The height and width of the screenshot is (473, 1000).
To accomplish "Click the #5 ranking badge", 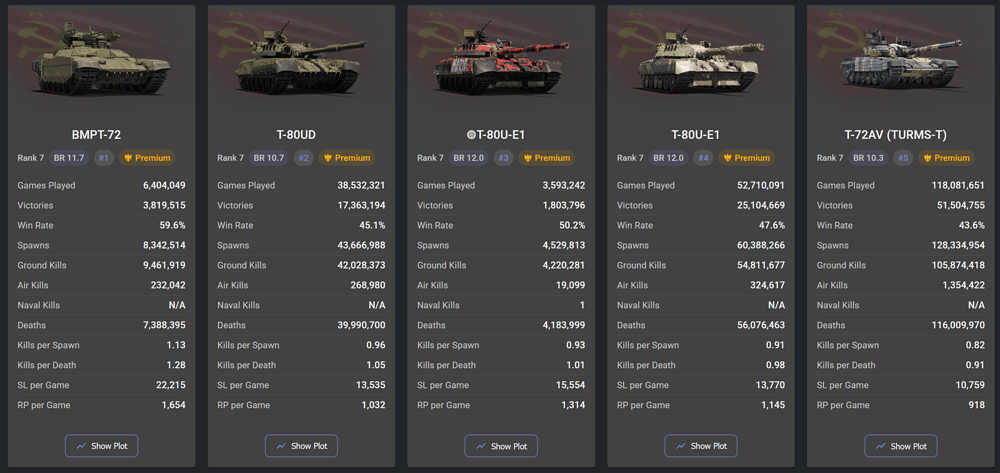I will pos(903,158).
